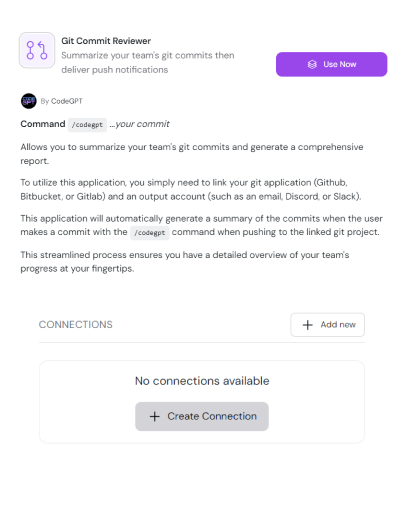Click the Command label
This screenshot has height=519, width=416.
[43, 124]
